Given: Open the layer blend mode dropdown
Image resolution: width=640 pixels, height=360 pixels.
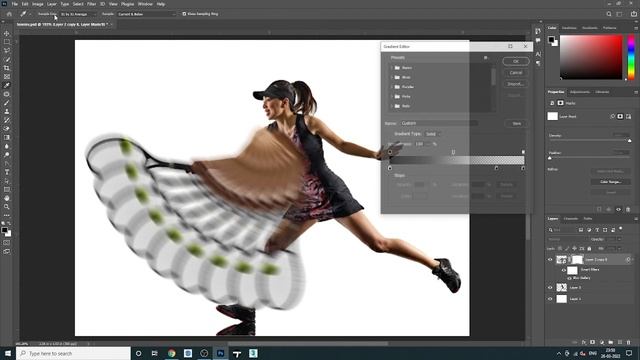Looking at the screenshot, I should [567, 239].
